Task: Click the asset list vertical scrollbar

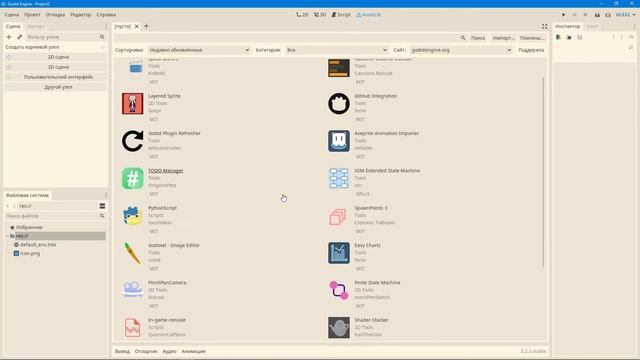Action: [x=543, y=172]
